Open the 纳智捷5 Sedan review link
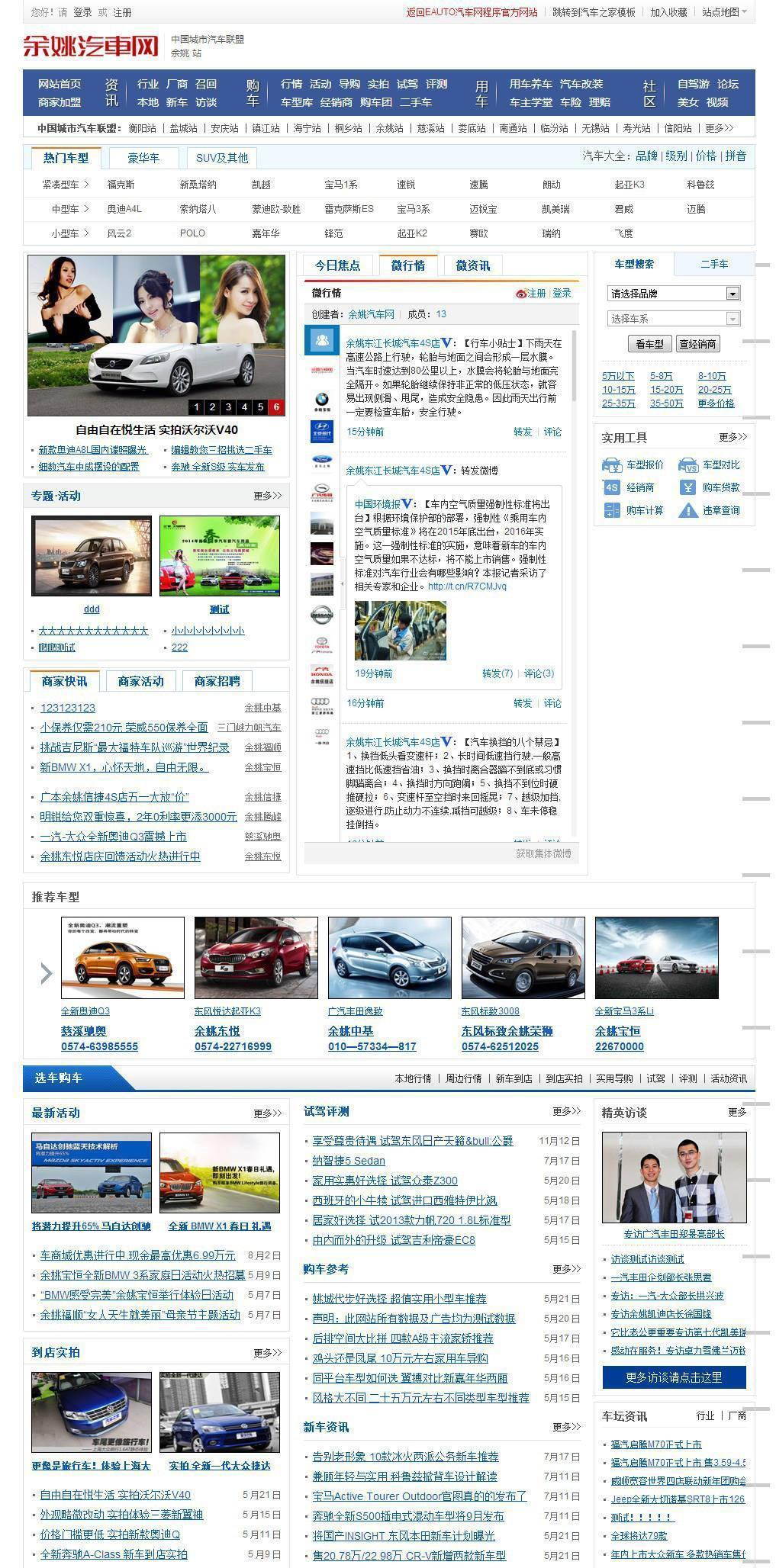776x1568 pixels. 349,1161
